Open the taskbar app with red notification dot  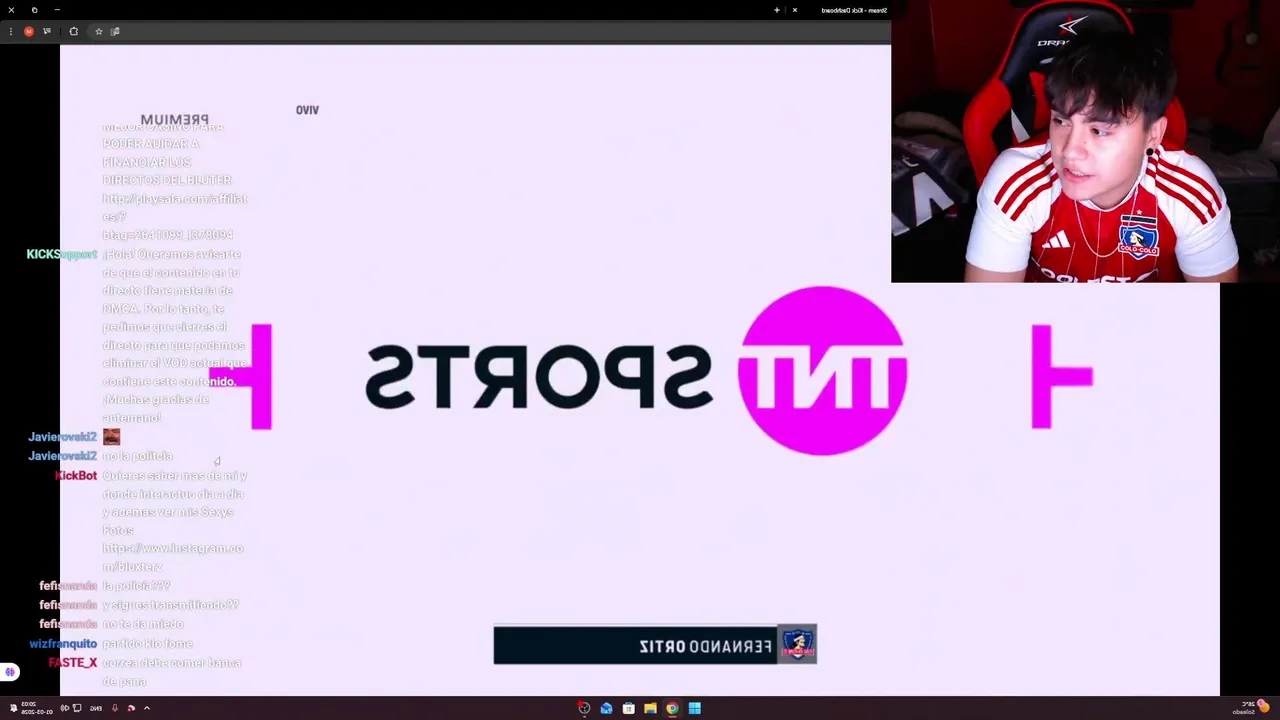tap(584, 708)
